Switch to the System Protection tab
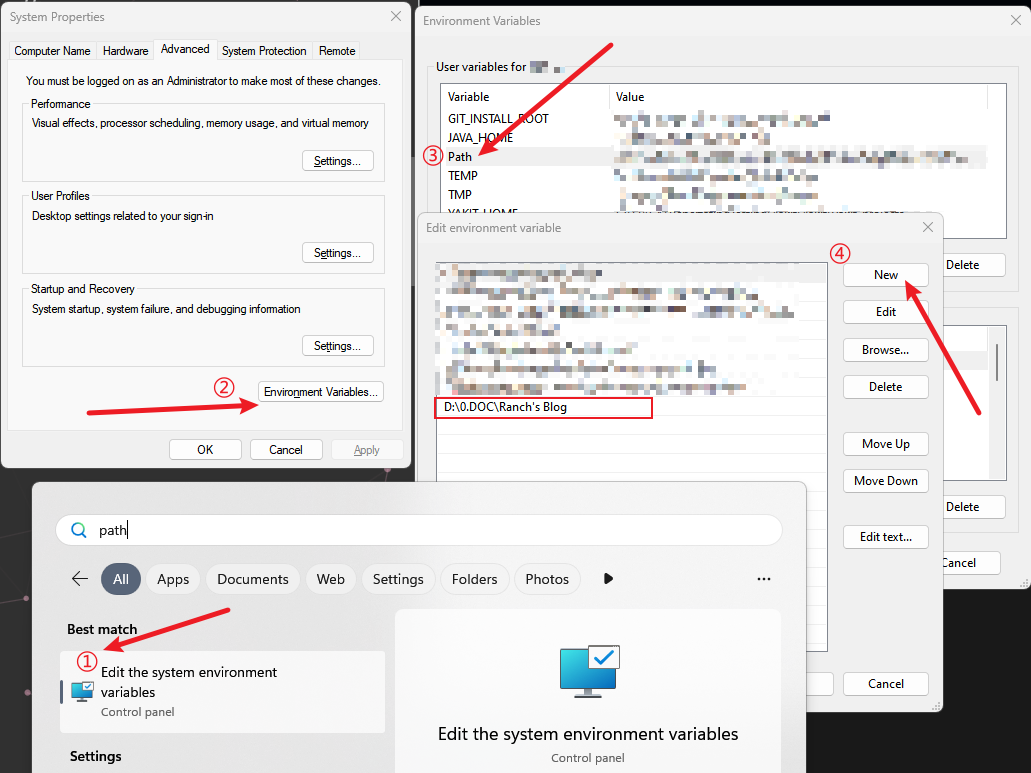1031x773 pixels. point(264,51)
